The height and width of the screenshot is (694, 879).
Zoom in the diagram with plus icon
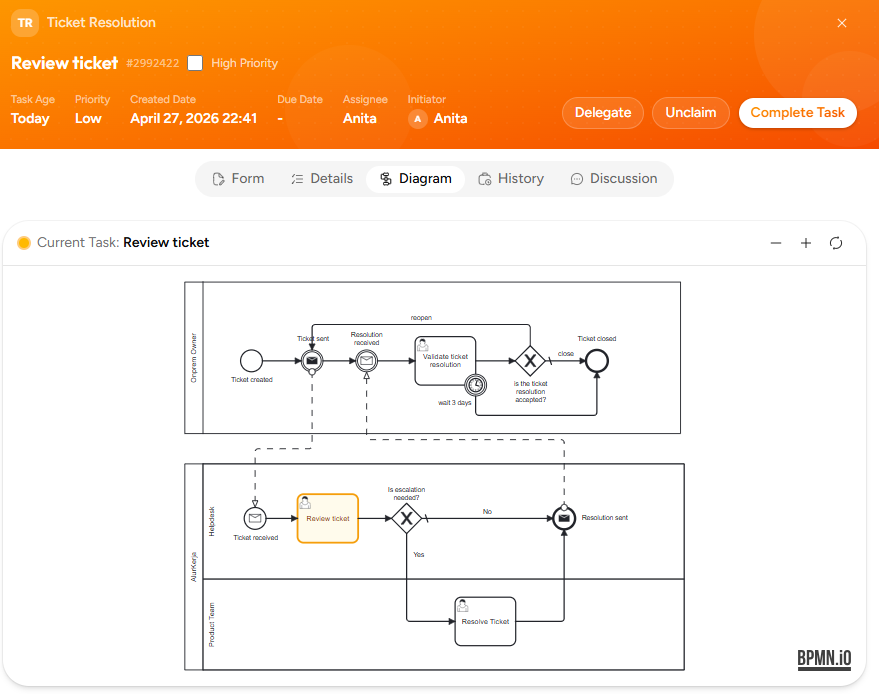click(x=806, y=243)
